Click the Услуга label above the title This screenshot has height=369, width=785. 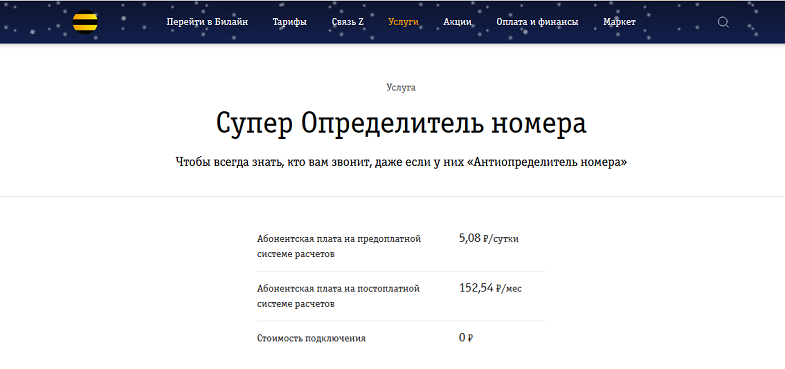pos(401,88)
